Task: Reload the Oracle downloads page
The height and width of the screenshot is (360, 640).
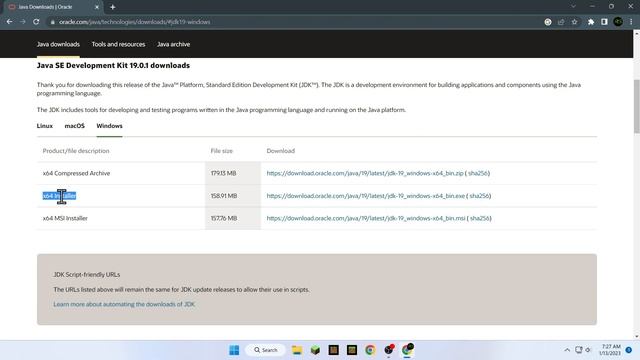Action: [x=36, y=22]
